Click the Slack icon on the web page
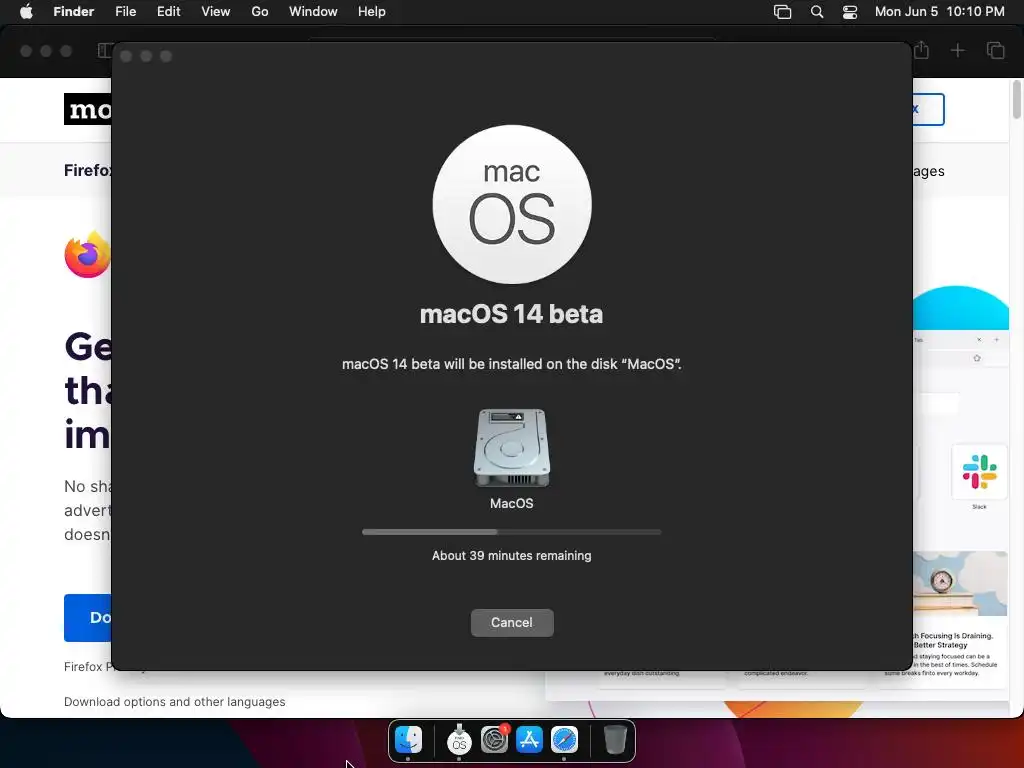Image resolution: width=1024 pixels, height=768 pixels. pos(979,472)
